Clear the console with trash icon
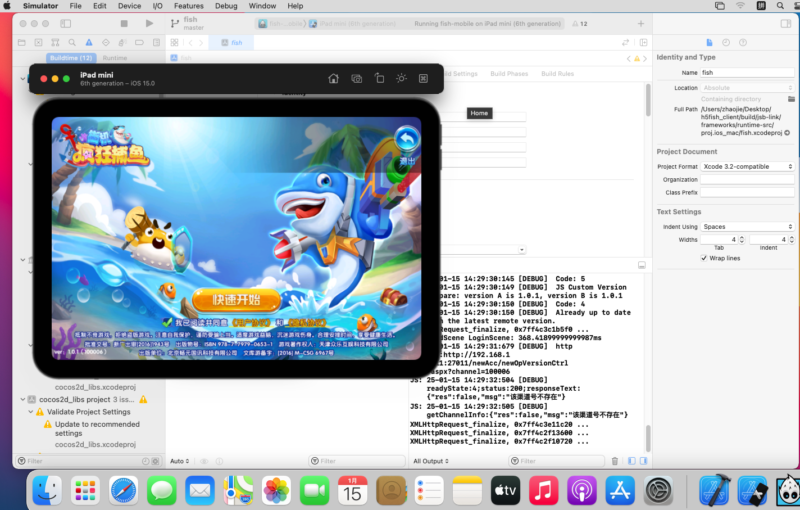The width and height of the screenshot is (800, 510). tap(616, 461)
